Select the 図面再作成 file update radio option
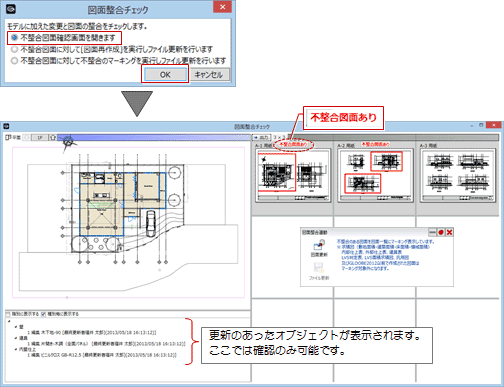The height and width of the screenshot is (387, 504). pos(14,49)
